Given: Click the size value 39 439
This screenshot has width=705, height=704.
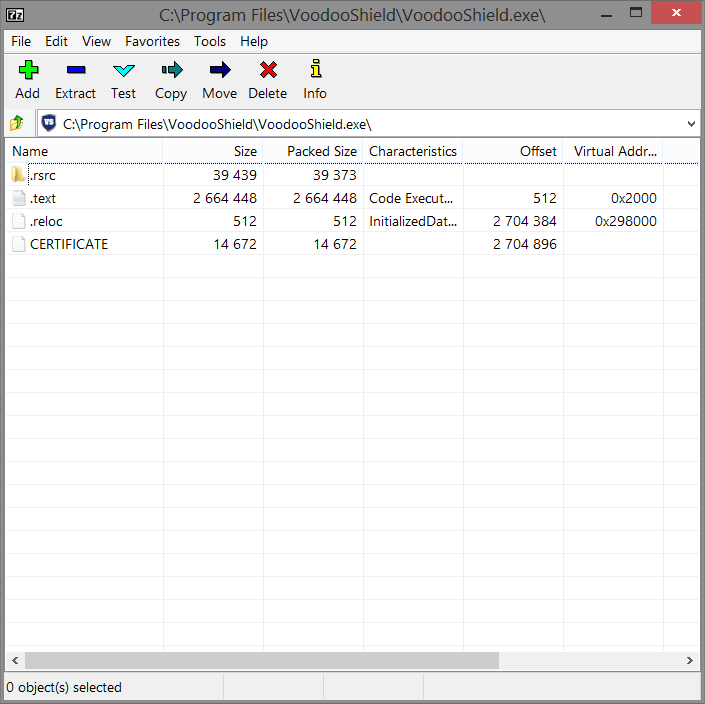Looking at the screenshot, I should click(x=234, y=175).
